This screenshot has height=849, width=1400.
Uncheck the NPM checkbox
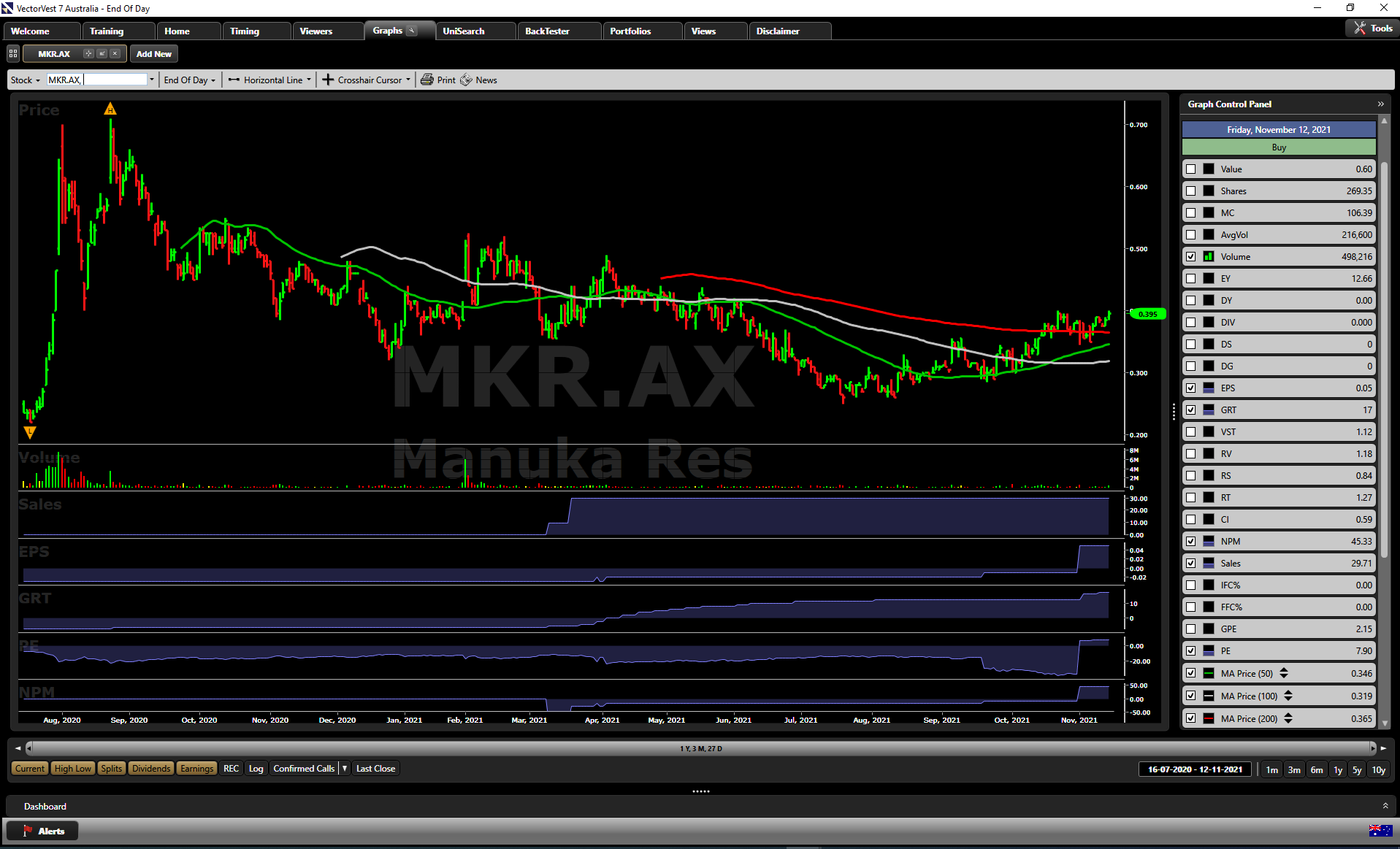click(1191, 542)
